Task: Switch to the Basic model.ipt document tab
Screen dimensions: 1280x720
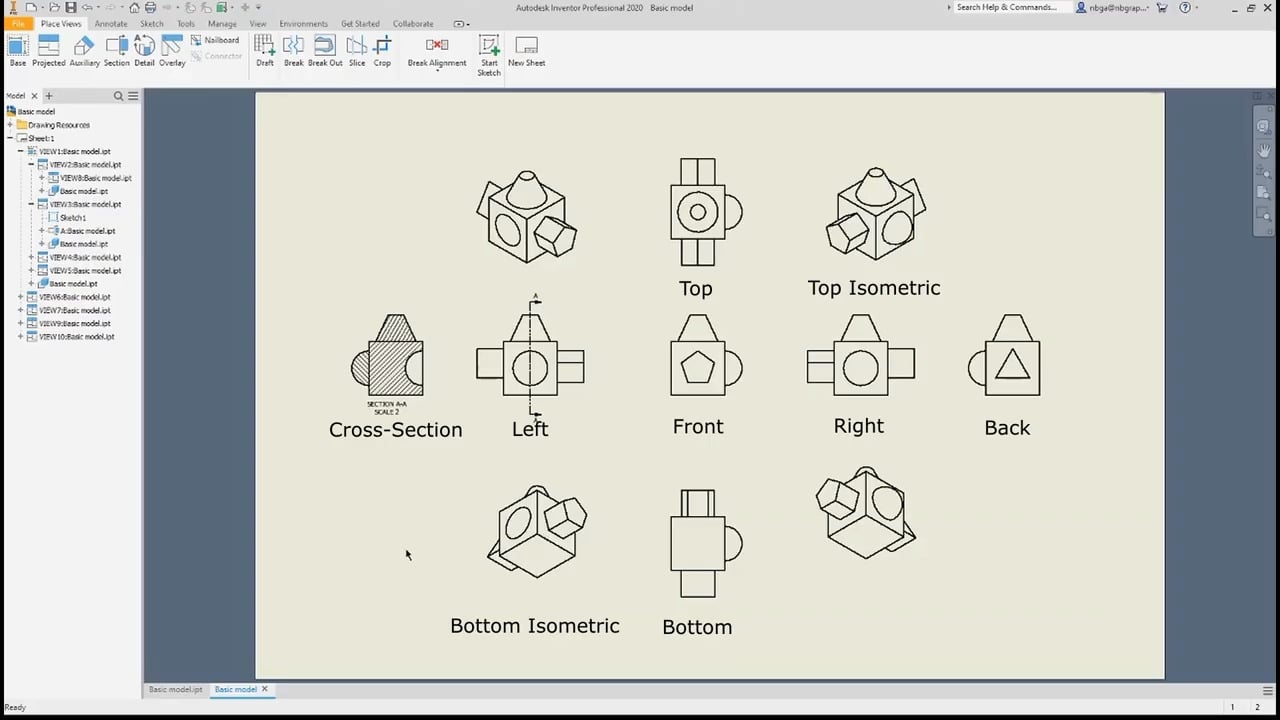Action: pos(175,689)
